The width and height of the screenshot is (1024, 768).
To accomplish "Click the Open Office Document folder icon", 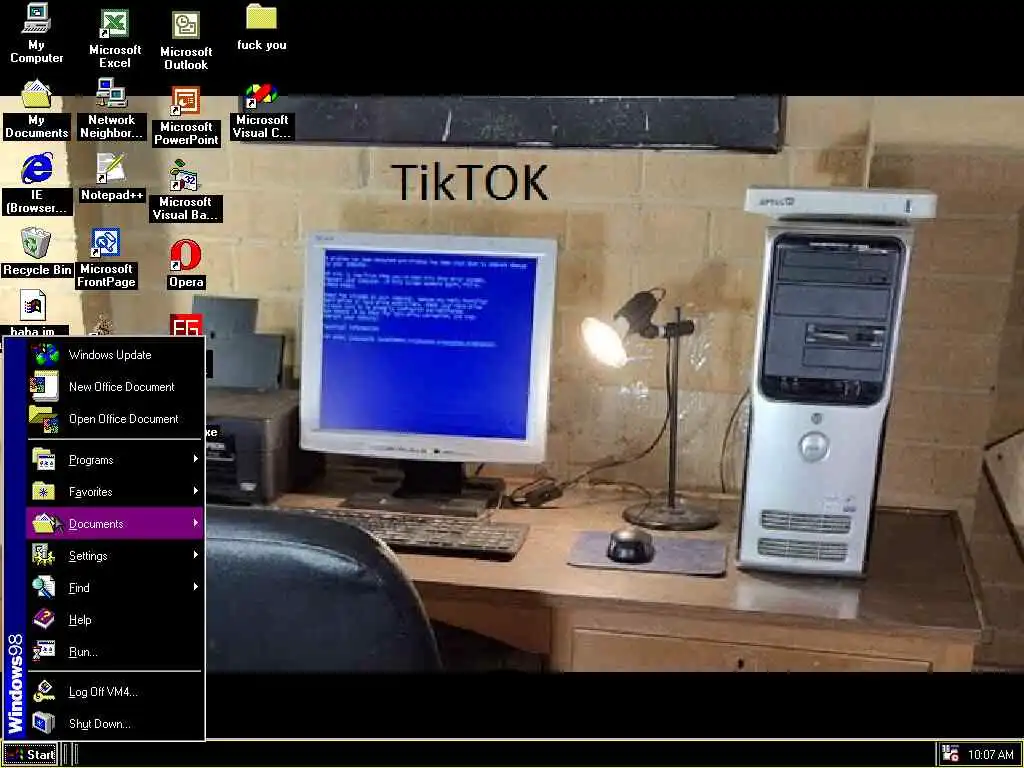I will (44, 419).
